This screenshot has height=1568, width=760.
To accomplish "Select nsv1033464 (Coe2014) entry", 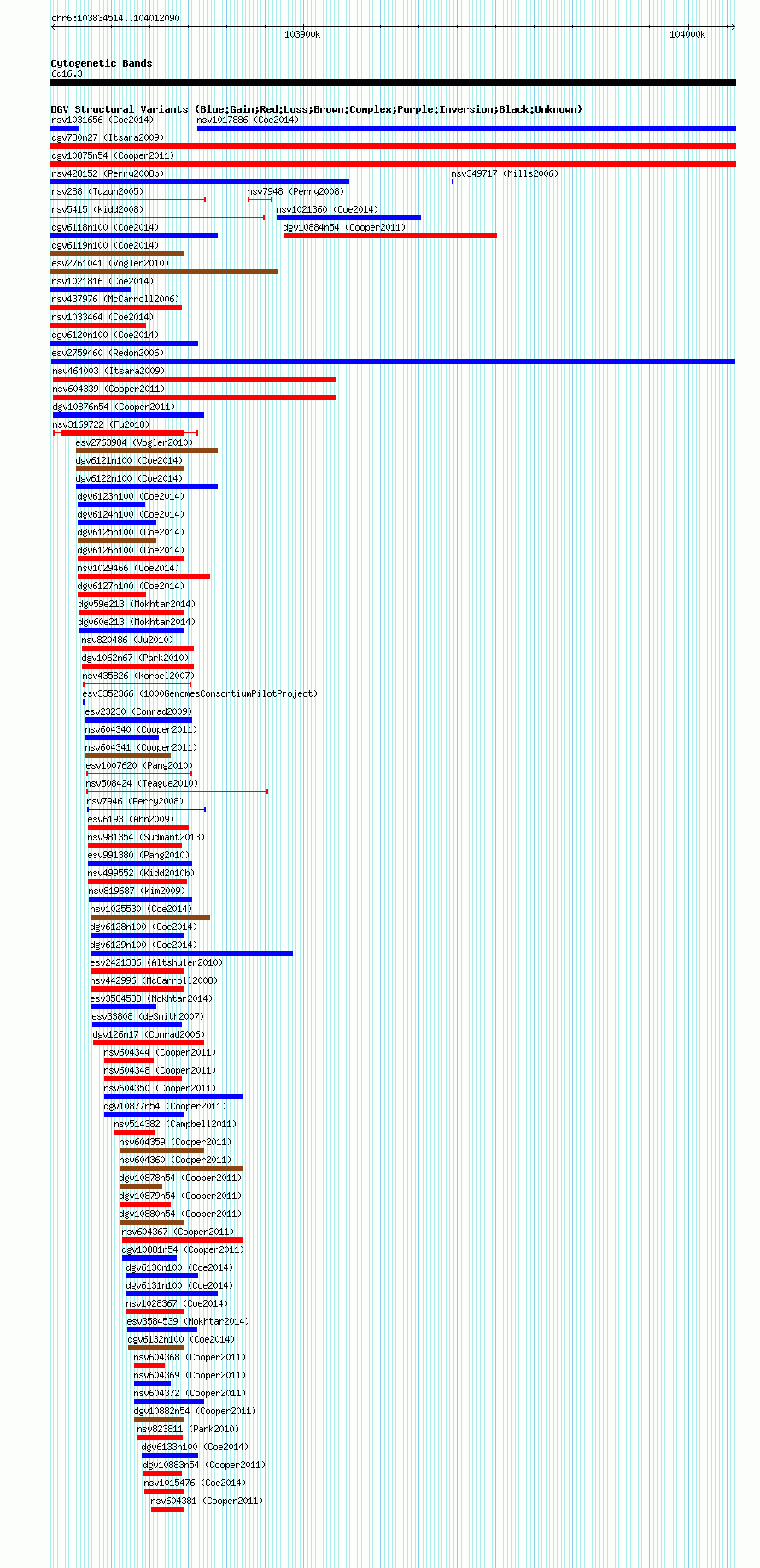I will (x=102, y=318).
